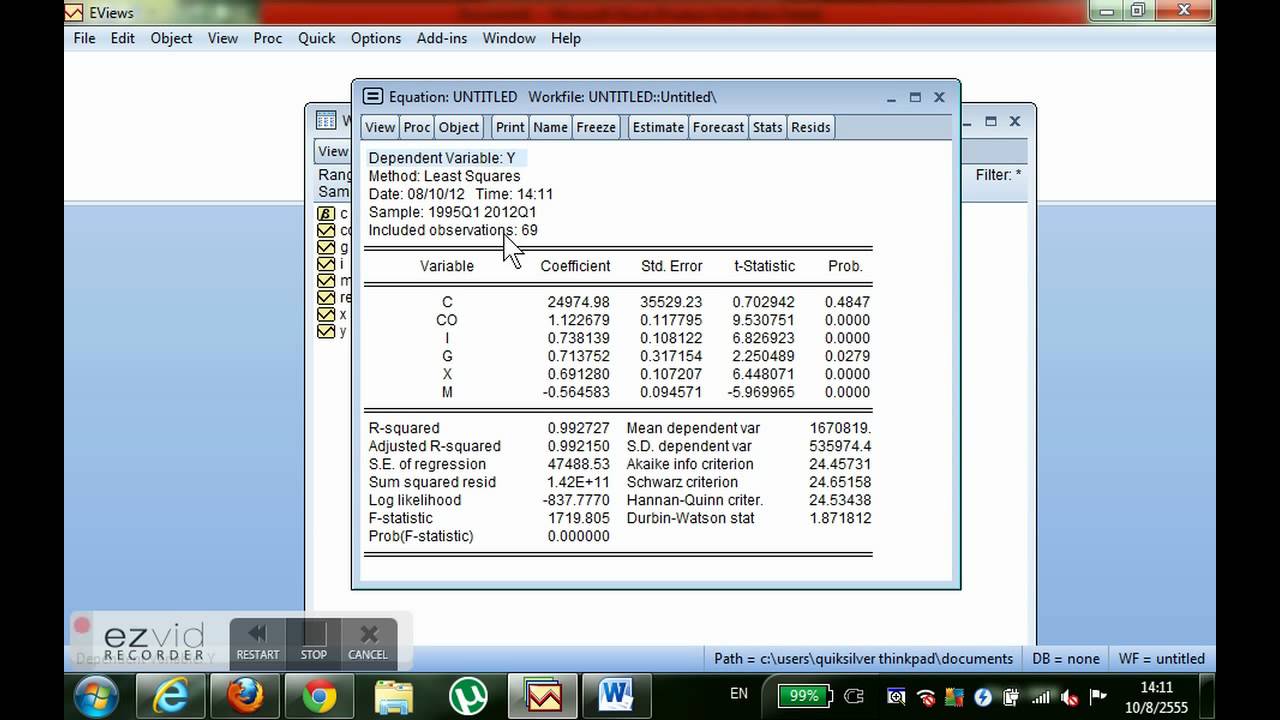Open Windows Explorer folder taskbar icon
The height and width of the screenshot is (720, 1280).
pos(393,696)
